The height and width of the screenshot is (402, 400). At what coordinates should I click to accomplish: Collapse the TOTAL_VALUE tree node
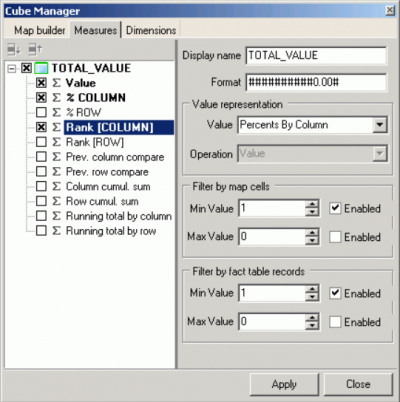[x=12, y=69]
